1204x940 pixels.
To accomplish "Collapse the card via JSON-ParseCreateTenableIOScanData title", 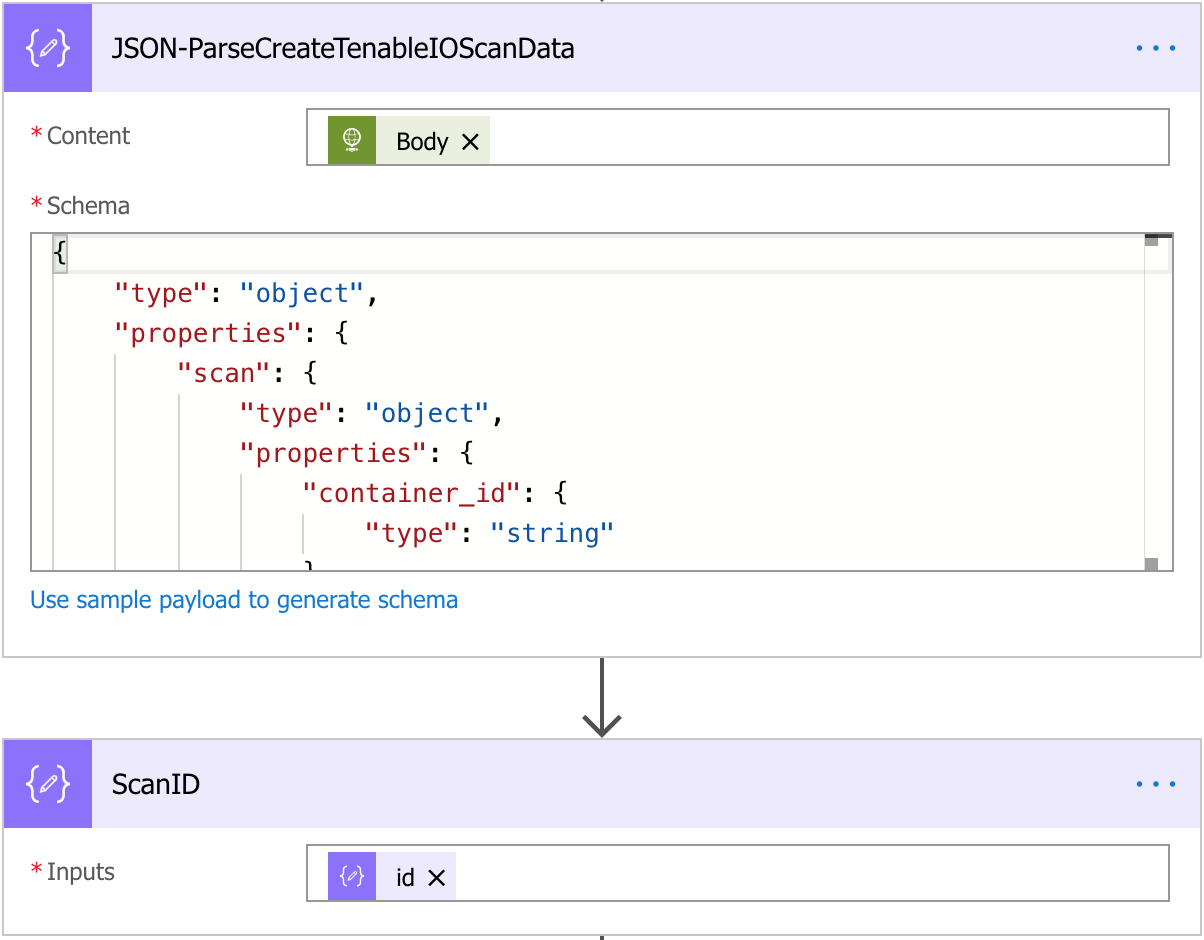I will (343, 49).
